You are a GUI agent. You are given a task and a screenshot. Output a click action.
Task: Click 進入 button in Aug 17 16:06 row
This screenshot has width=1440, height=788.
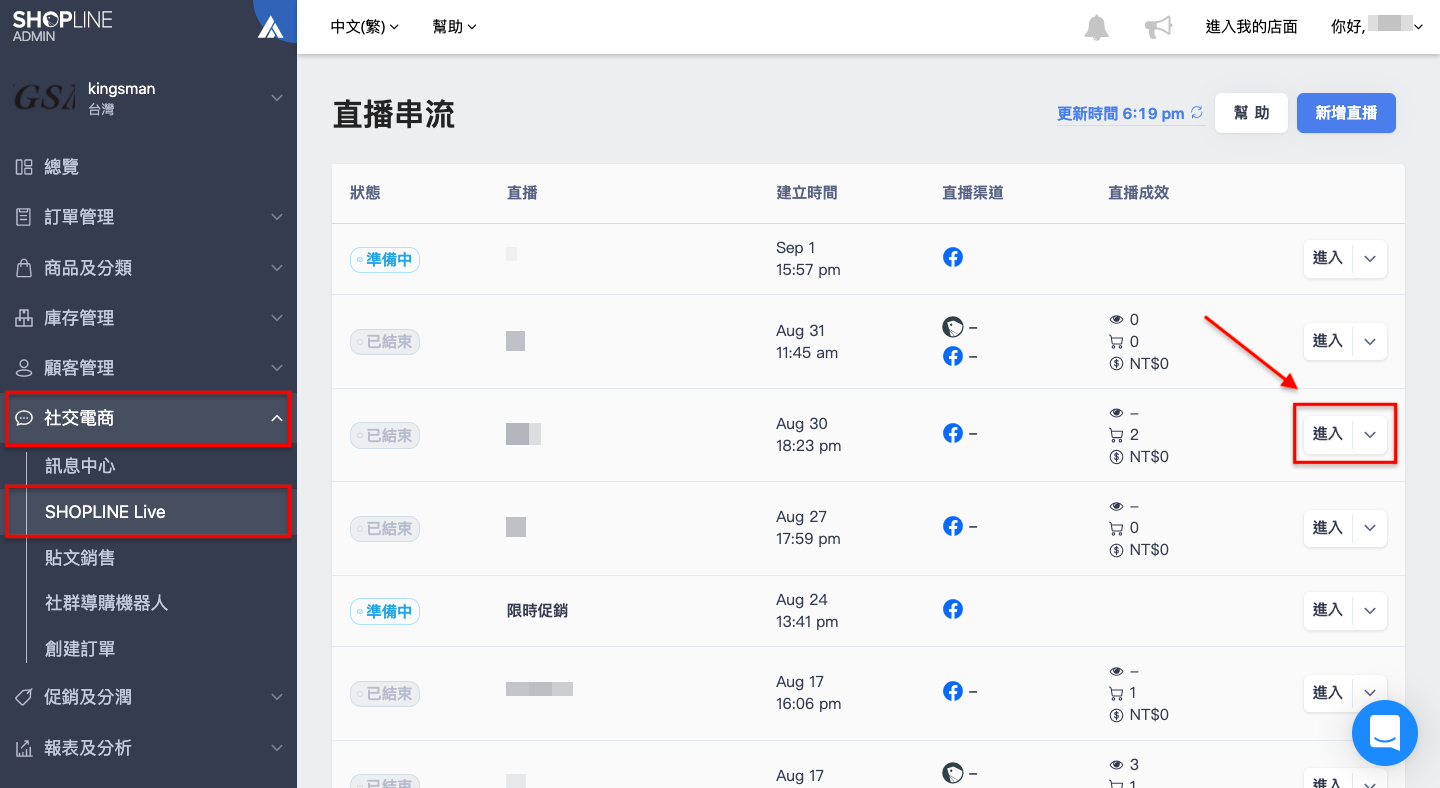click(x=1328, y=693)
